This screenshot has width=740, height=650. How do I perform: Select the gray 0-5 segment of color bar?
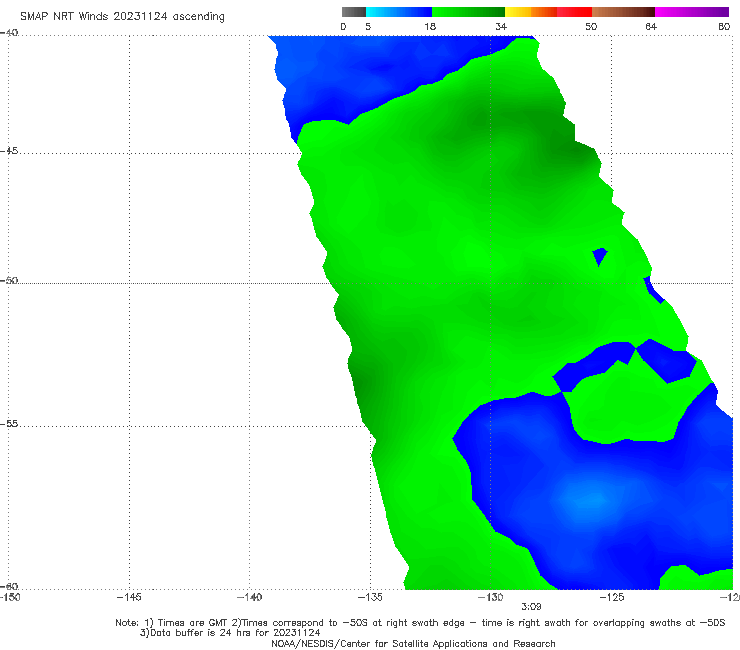(354, 12)
